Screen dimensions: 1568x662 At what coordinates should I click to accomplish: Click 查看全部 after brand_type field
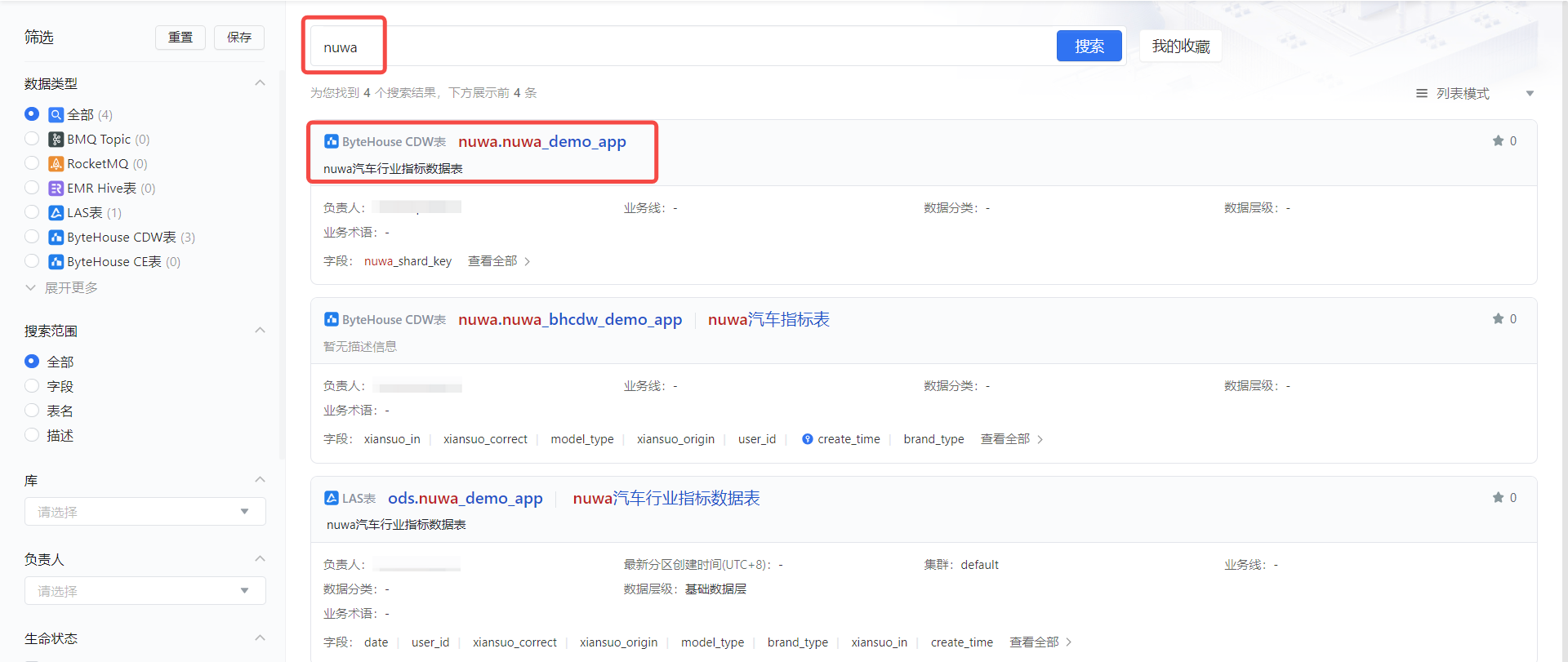click(1012, 439)
